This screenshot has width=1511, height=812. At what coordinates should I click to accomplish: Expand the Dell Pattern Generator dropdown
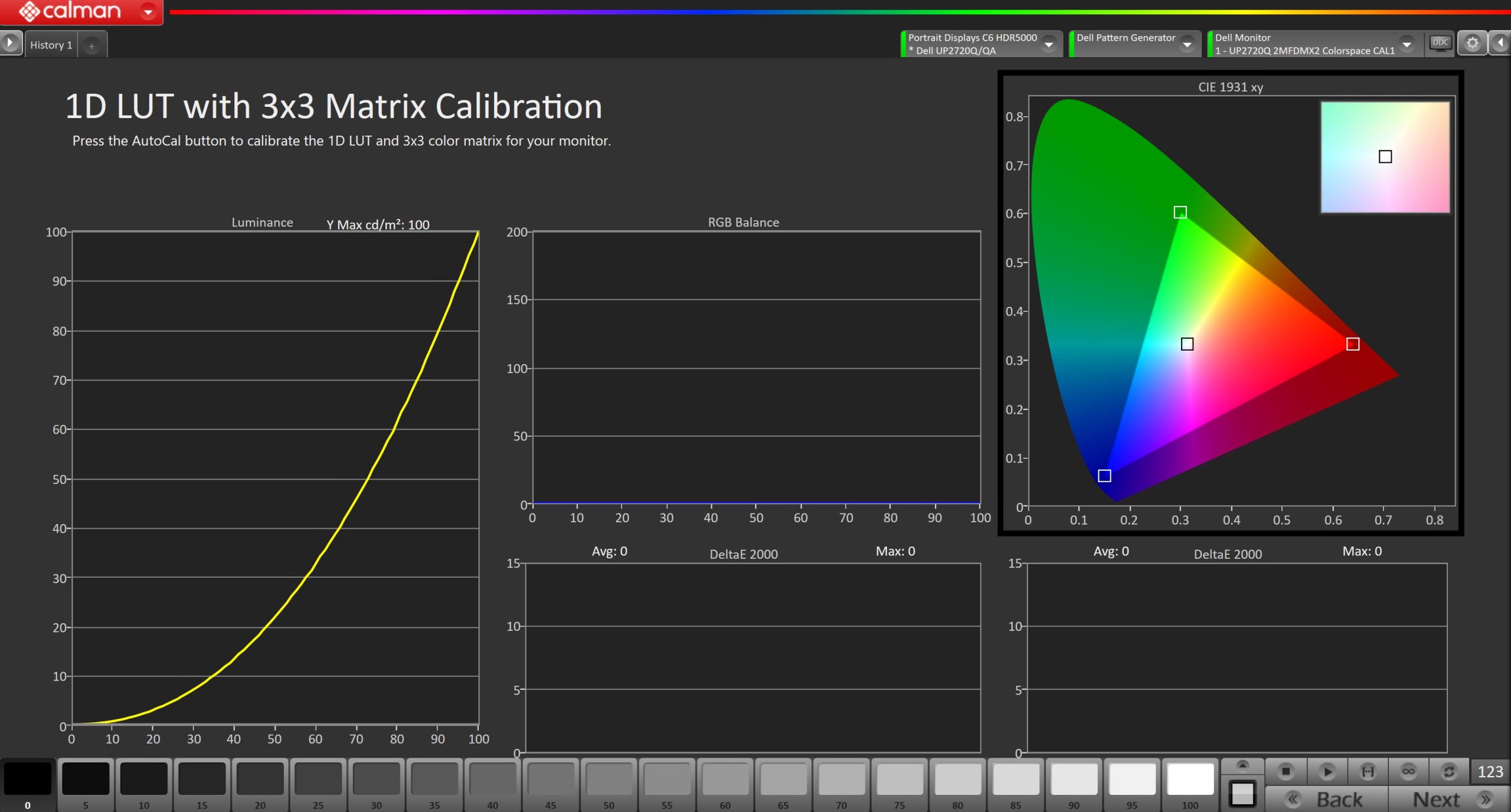pyautogui.click(x=1187, y=44)
